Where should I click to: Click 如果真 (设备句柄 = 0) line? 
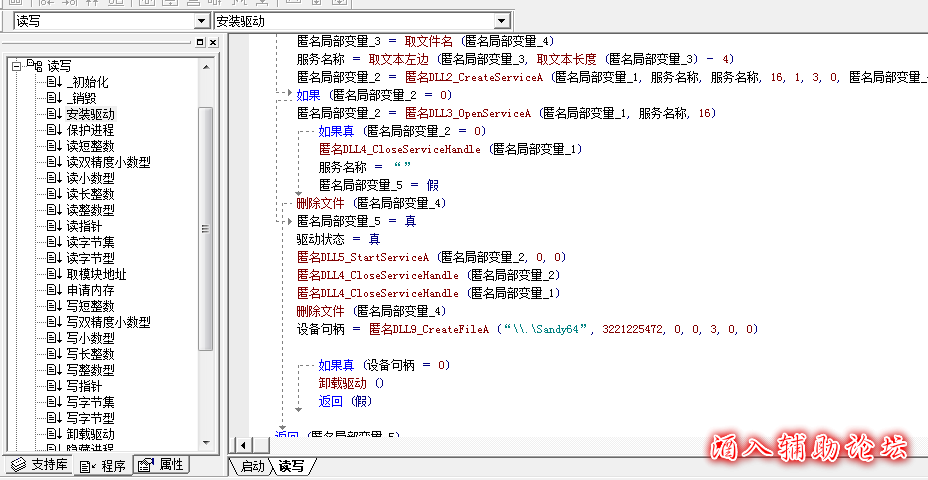tap(384, 365)
